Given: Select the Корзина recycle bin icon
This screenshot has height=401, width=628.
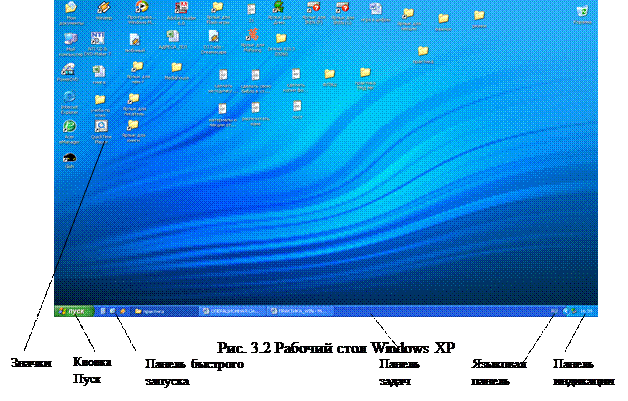Looking at the screenshot, I should [x=582, y=14].
